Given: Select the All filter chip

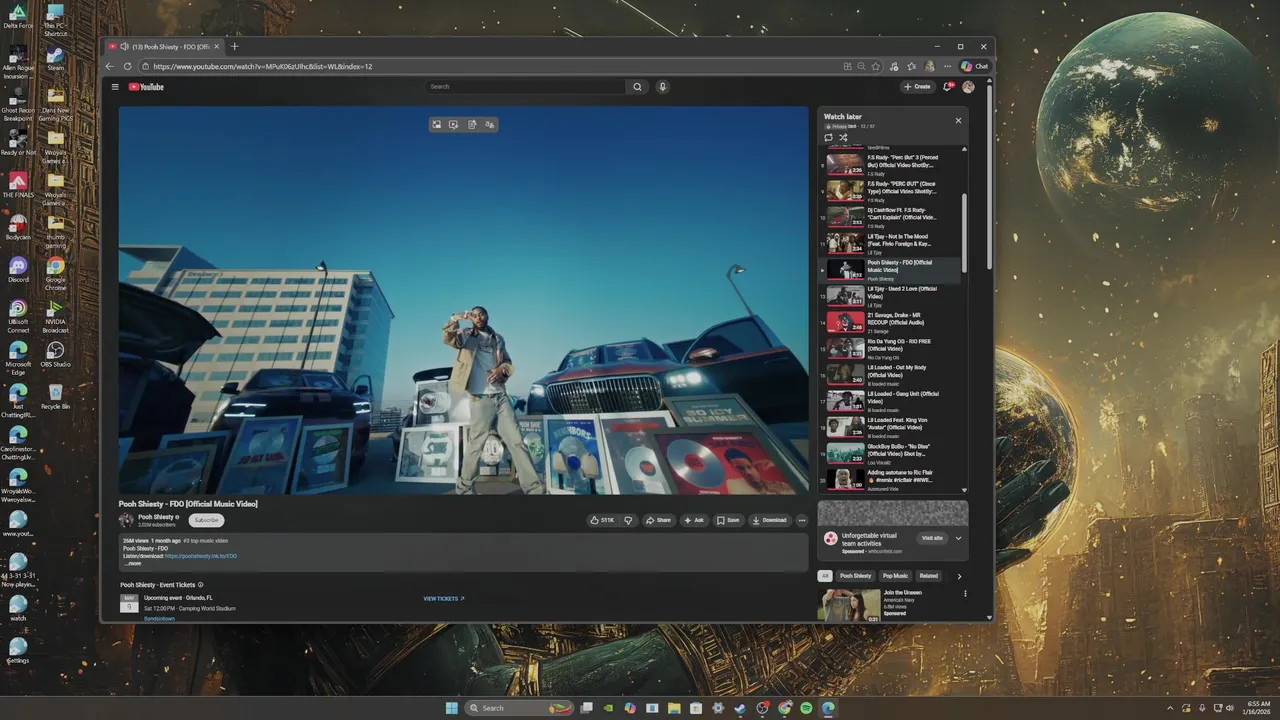Looking at the screenshot, I should coord(825,576).
